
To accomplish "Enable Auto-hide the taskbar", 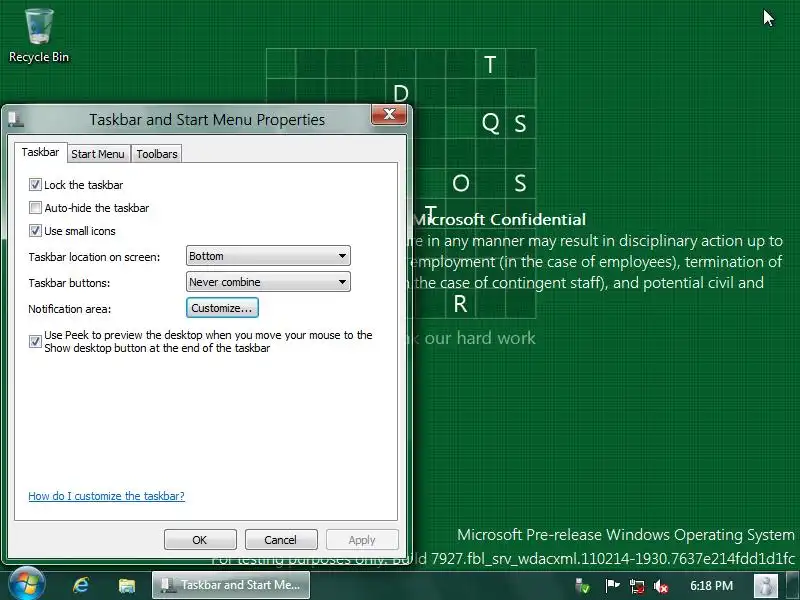I will (35, 208).
